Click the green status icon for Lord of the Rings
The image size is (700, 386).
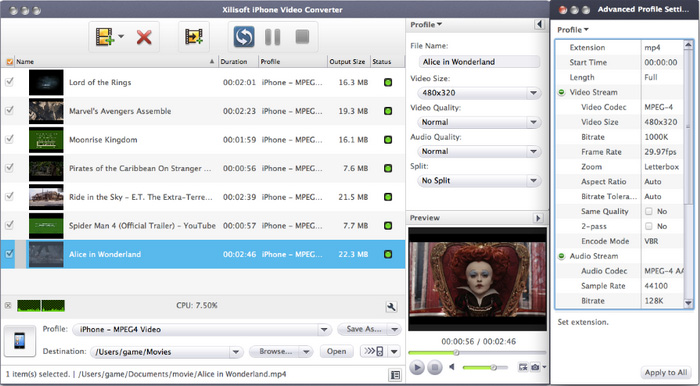click(x=388, y=83)
